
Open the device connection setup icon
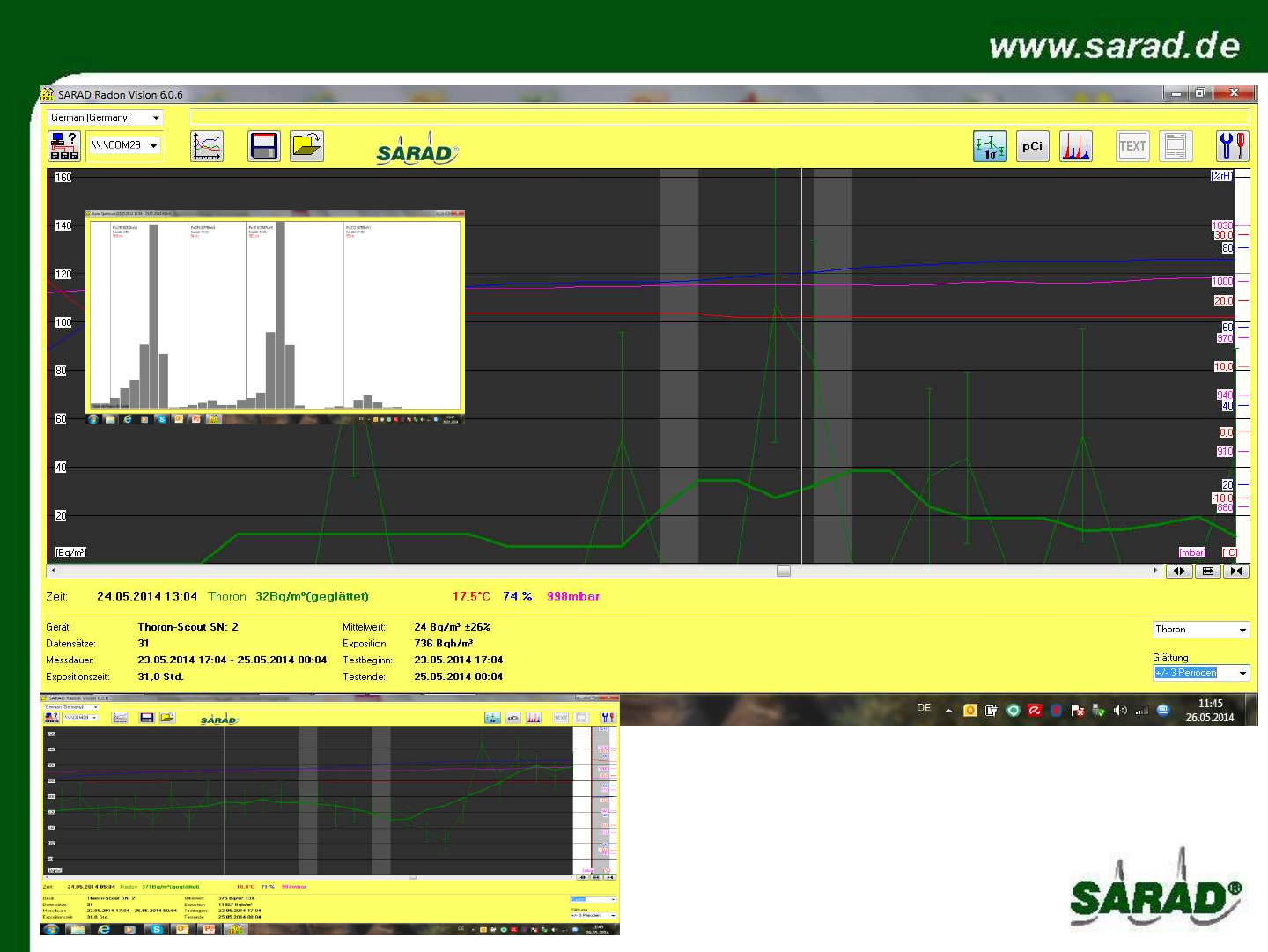[64, 145]
